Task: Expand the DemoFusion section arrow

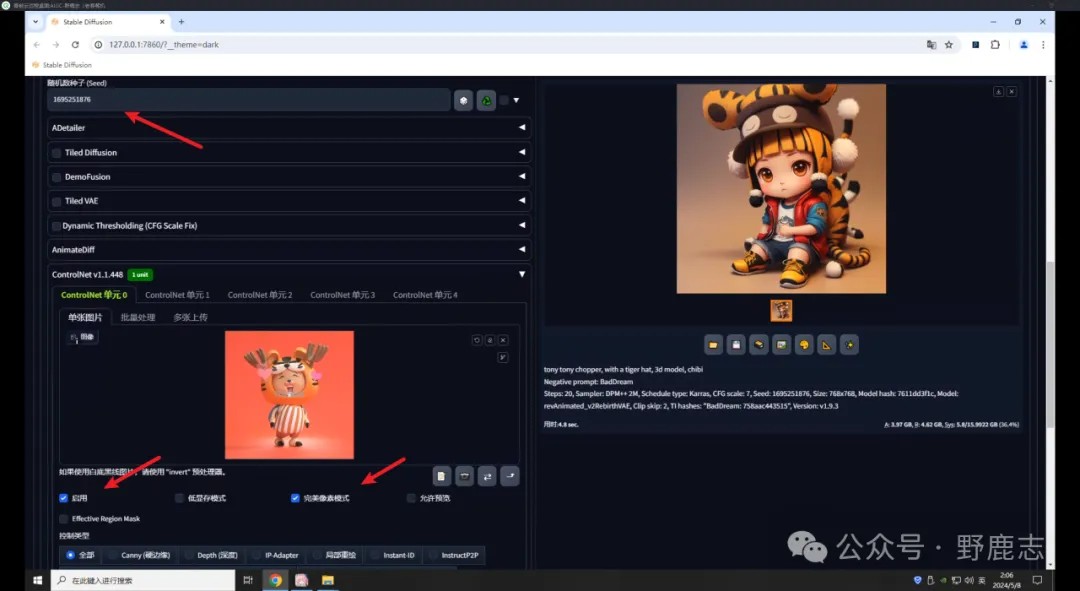Action: pyautogui.click(x=521, y=176)
